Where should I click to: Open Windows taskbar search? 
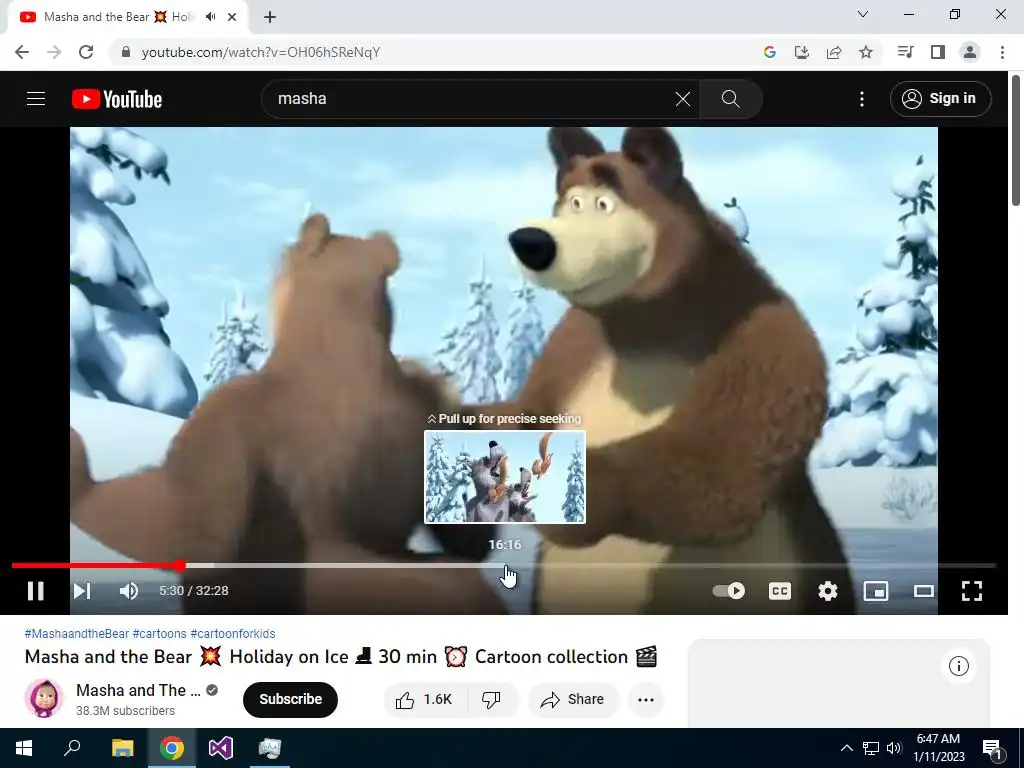point(72,748)
